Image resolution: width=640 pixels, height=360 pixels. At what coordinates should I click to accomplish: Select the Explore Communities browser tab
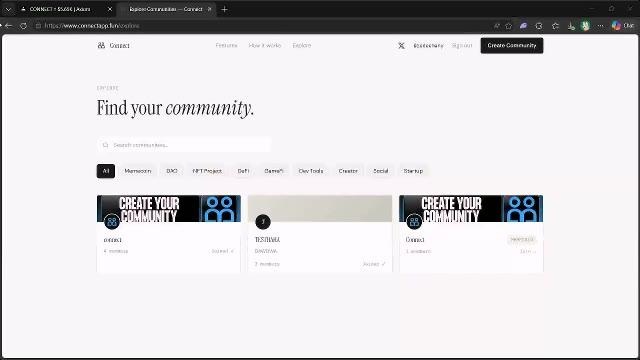point(166,9)
